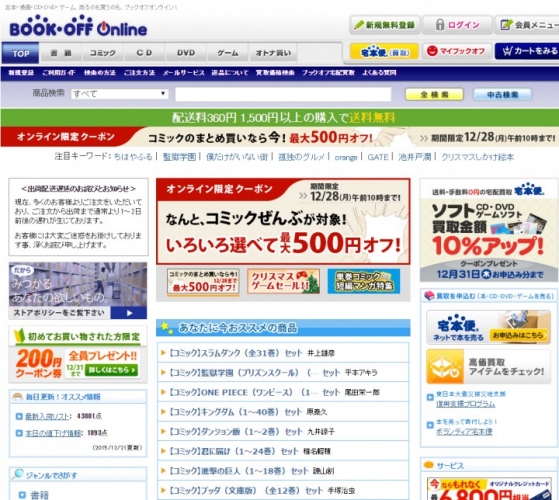Switch to the DVD tab
559x500 pixels.
186,53
